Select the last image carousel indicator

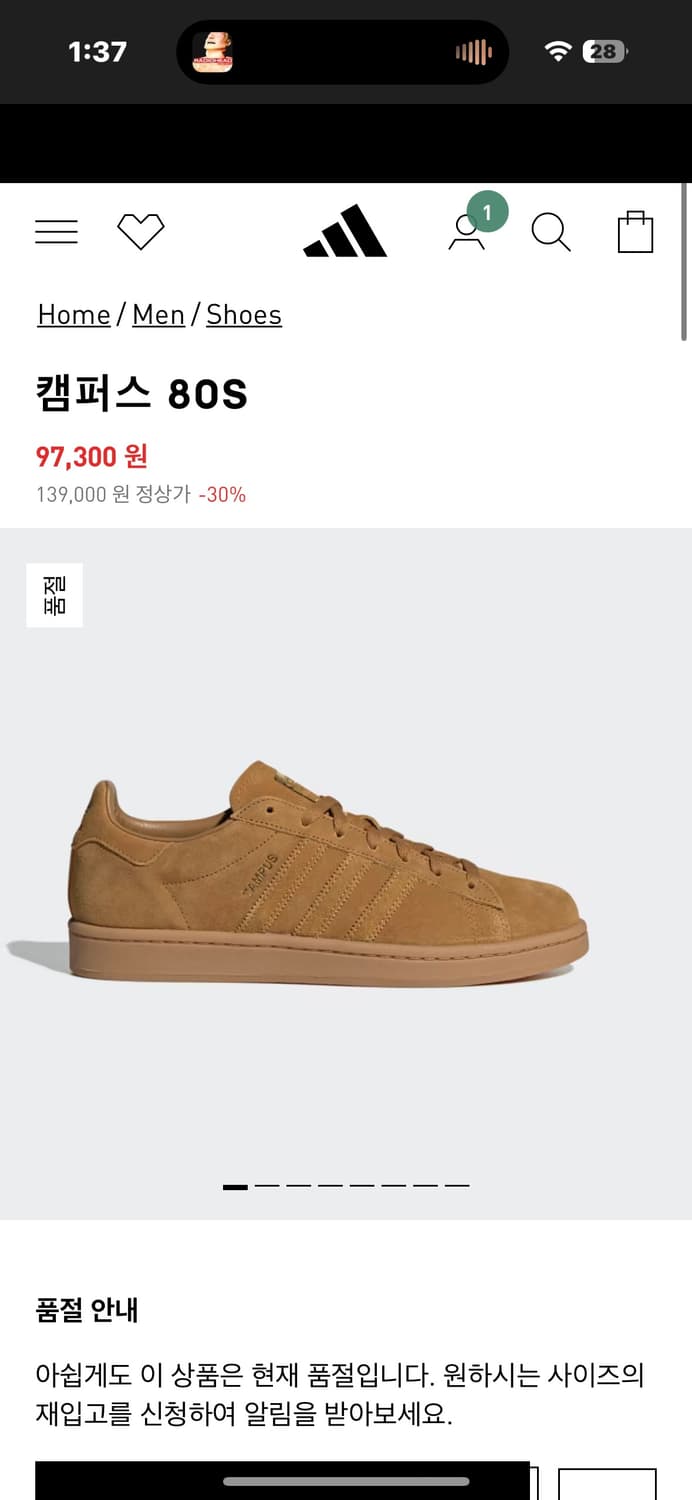(x=457, y=1186)
